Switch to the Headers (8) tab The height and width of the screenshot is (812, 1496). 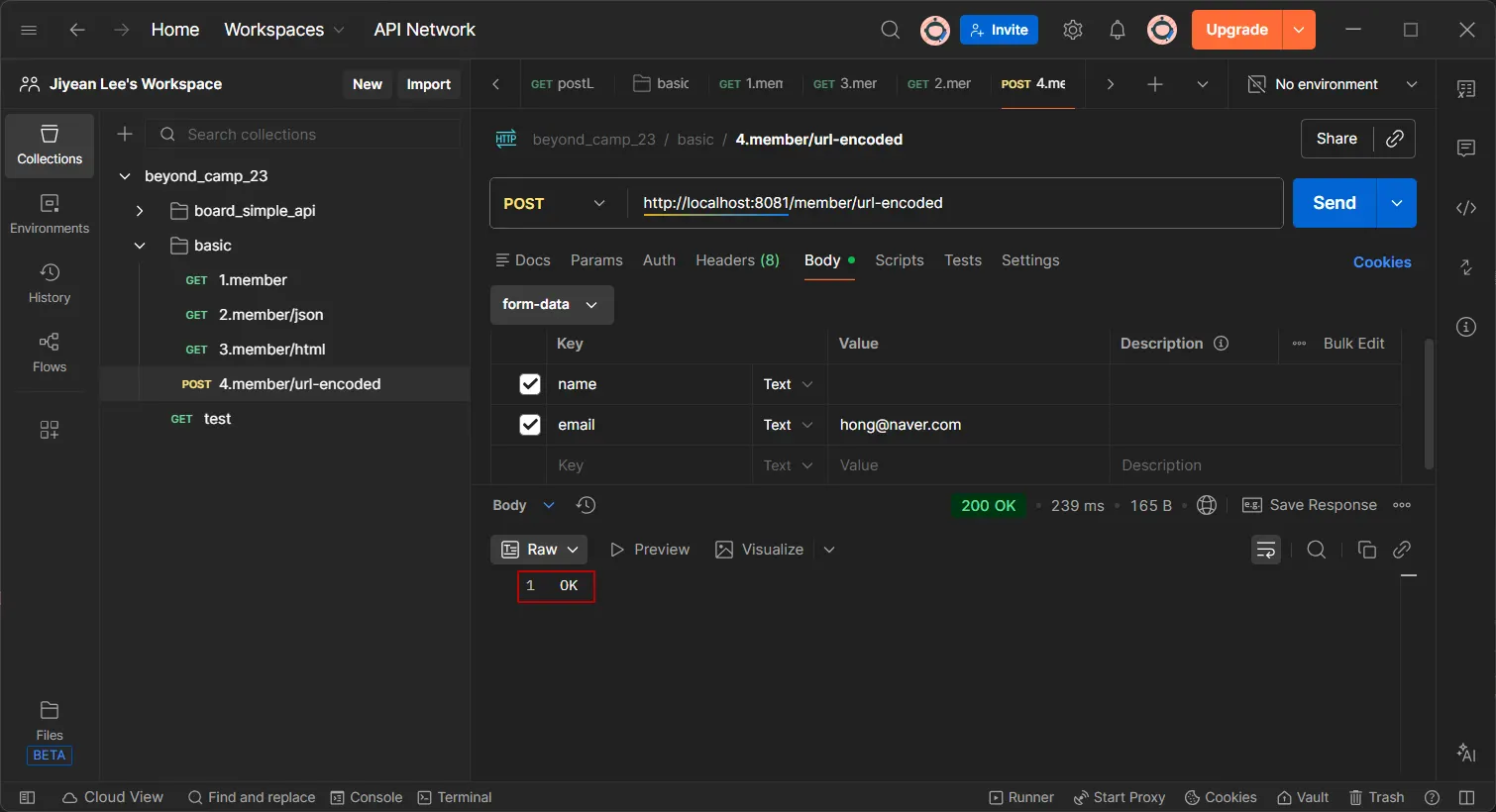click(737, 260)
